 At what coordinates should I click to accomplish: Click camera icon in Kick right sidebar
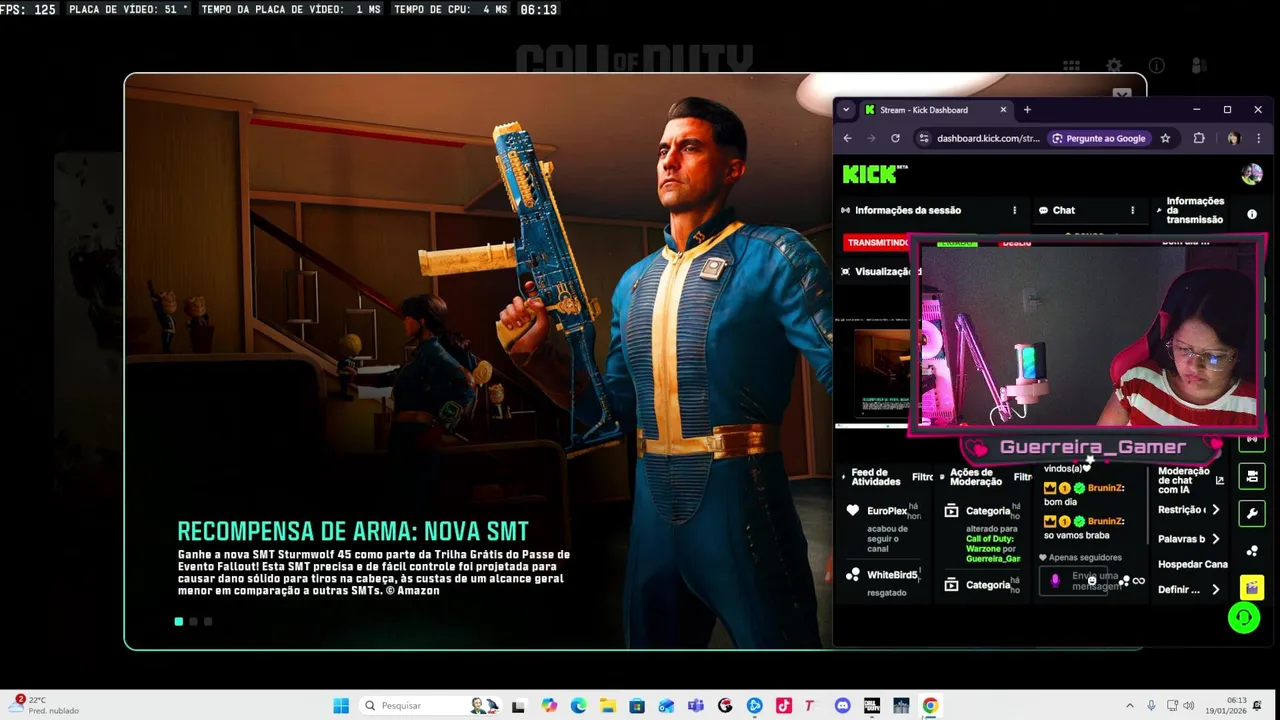(x=1251, y=476)
